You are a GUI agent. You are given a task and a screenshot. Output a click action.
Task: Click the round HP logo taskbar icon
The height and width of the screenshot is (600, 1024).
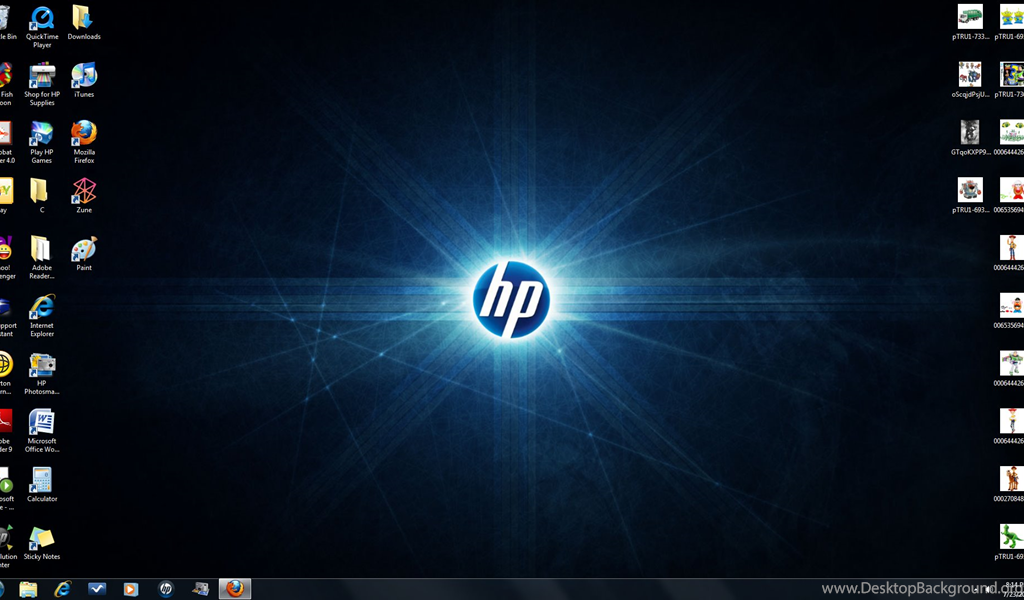pos(166,589)
